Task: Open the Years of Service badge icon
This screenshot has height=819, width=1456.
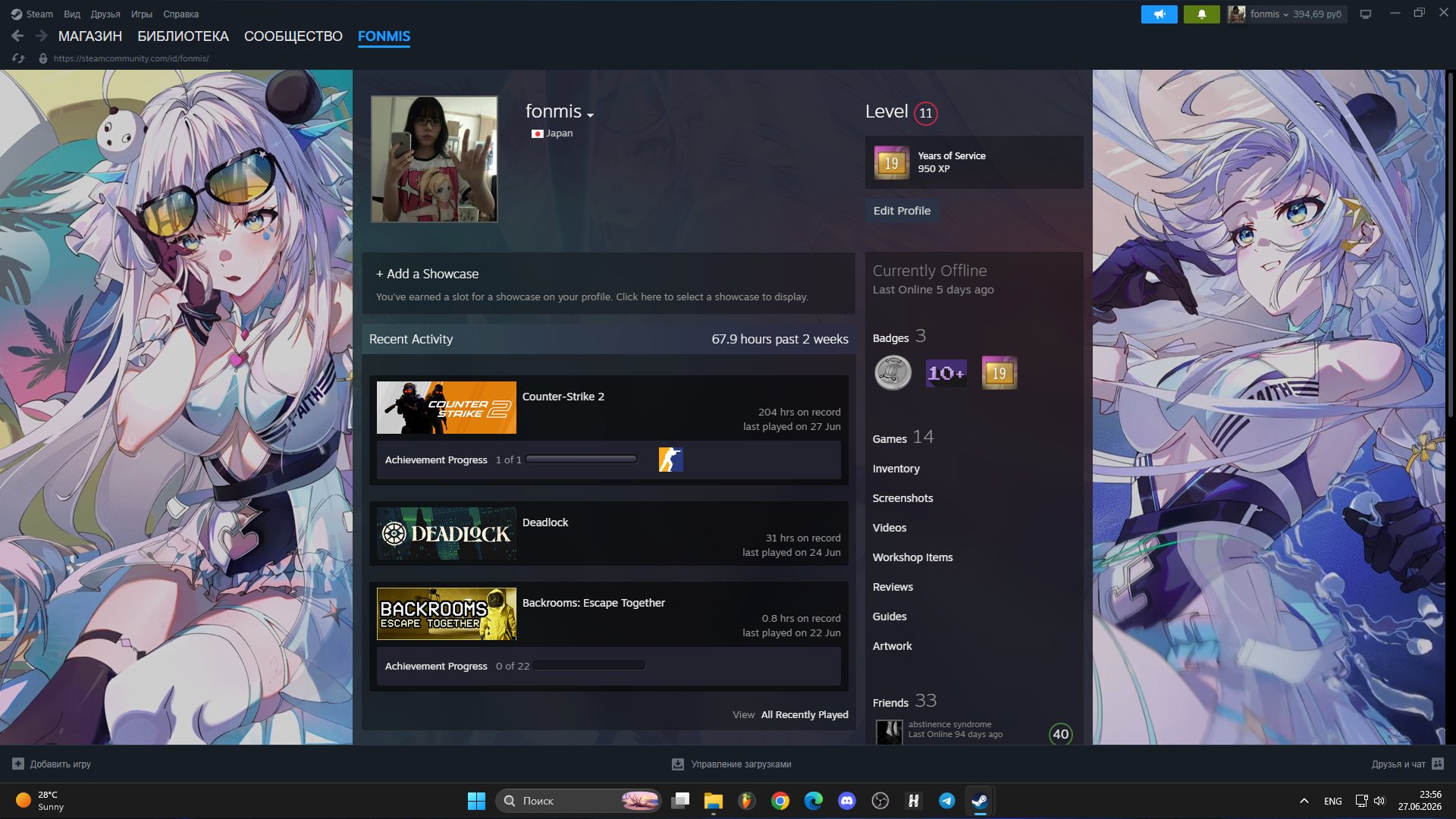Action: point(892,162)
